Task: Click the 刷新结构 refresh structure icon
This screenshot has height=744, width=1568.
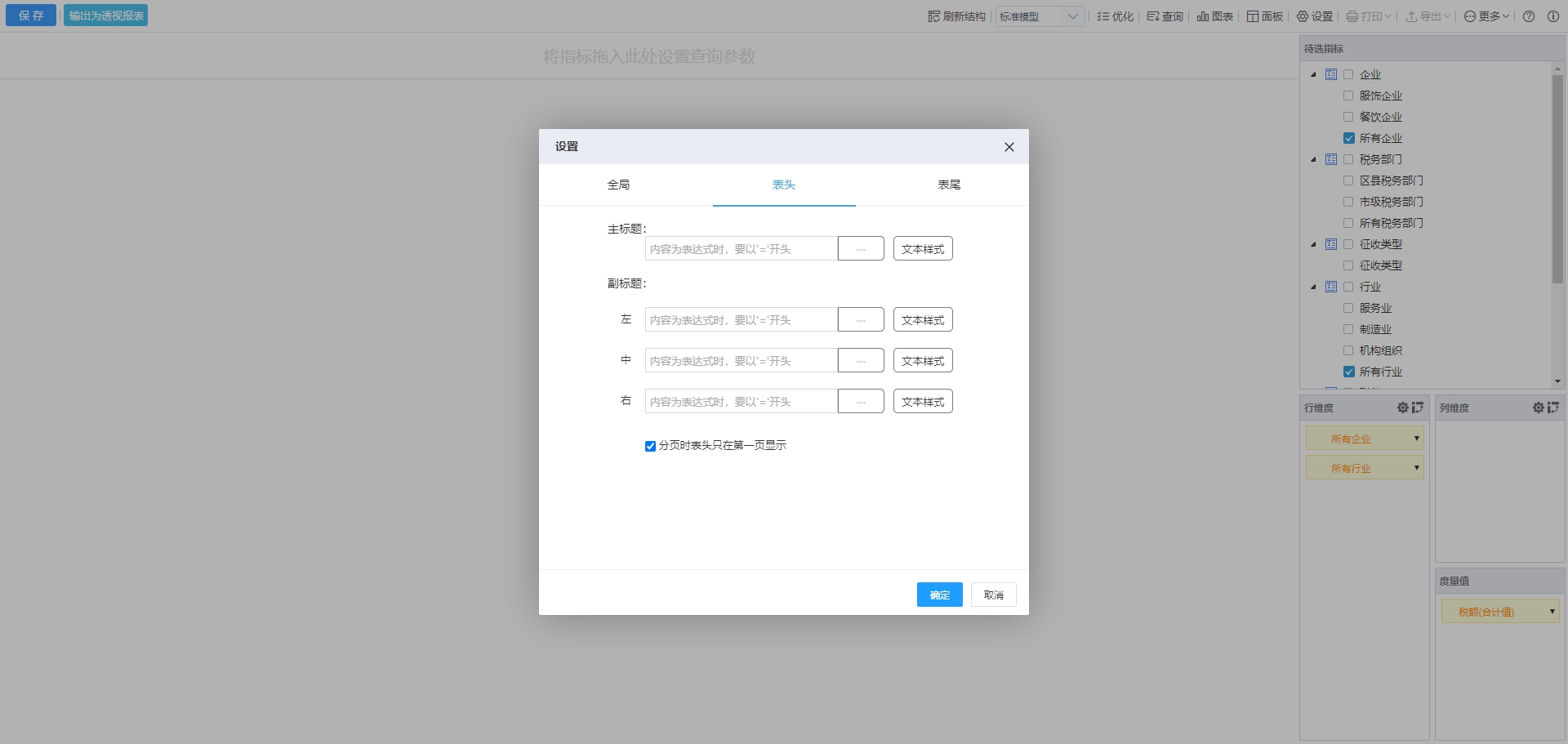Action: tap(934, 16)
